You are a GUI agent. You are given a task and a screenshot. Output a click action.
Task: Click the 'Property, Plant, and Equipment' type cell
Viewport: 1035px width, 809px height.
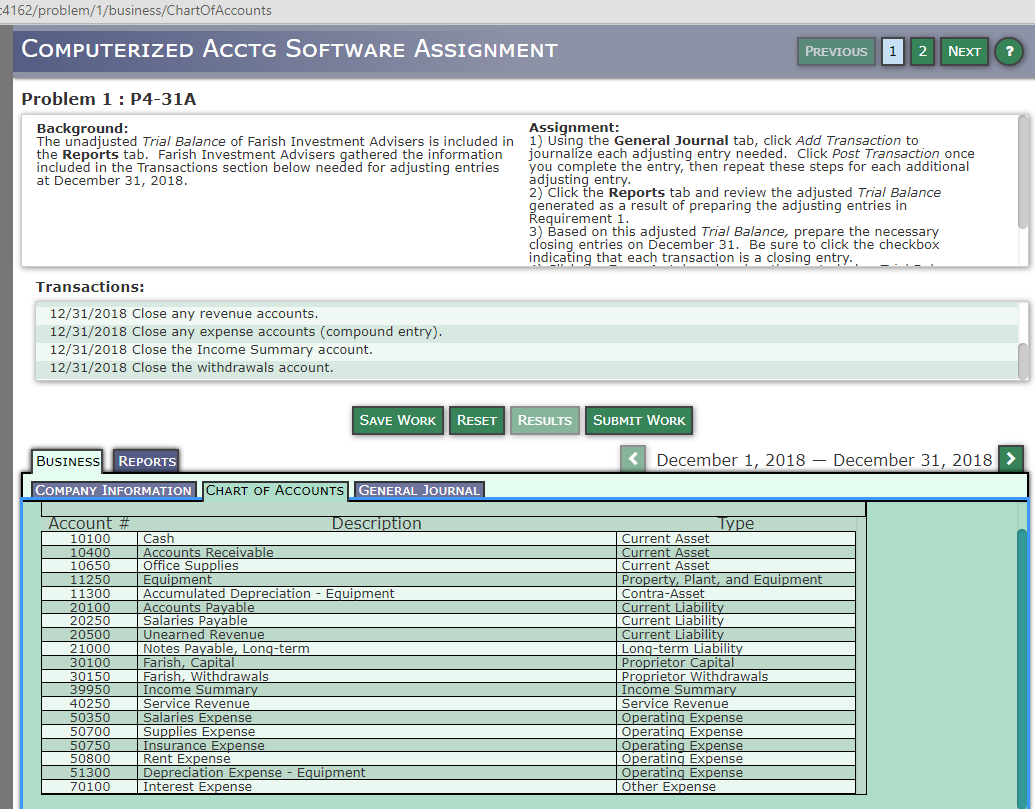(736, 579)
